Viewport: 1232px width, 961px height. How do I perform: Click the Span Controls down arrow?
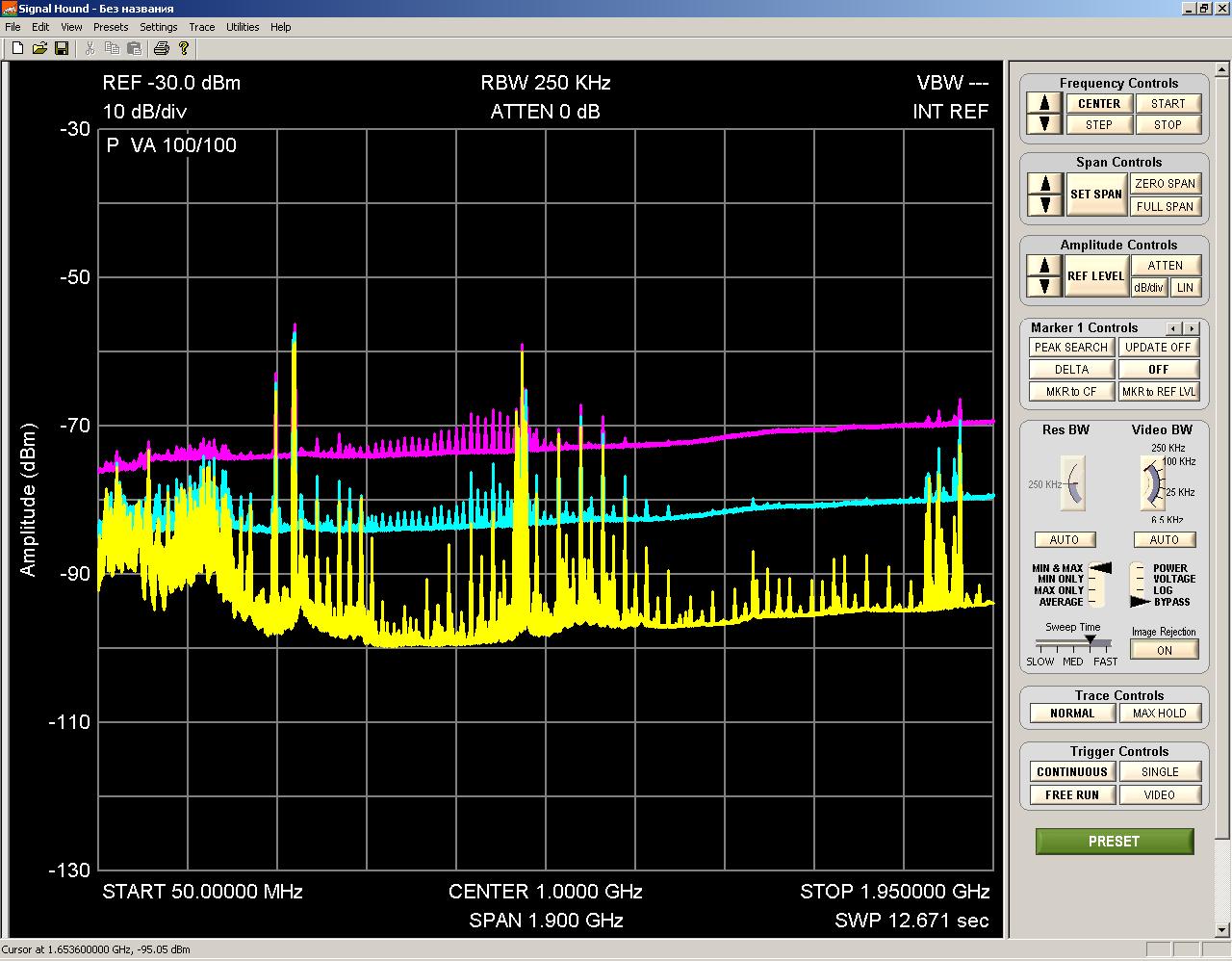click(1044, 204)
